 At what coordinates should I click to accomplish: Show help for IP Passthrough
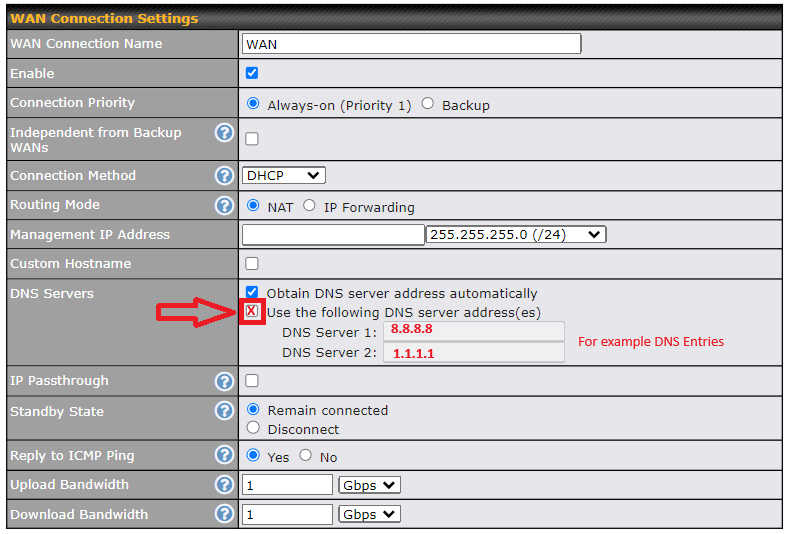225,381
